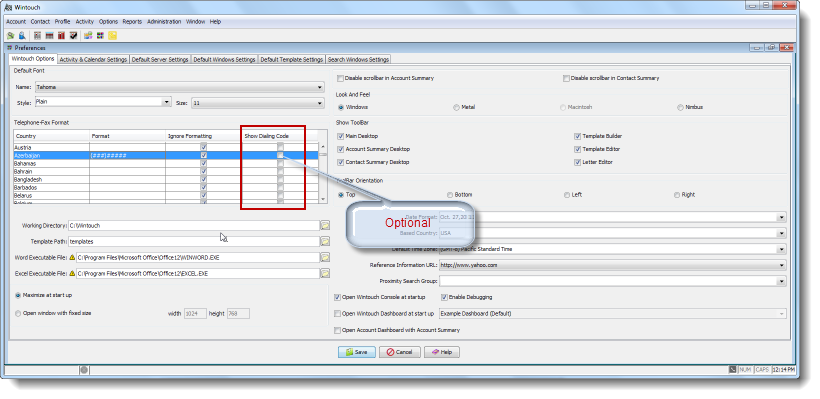Open the week calendar view toolbar icon
820x399 pixels.
click(50, 36)
